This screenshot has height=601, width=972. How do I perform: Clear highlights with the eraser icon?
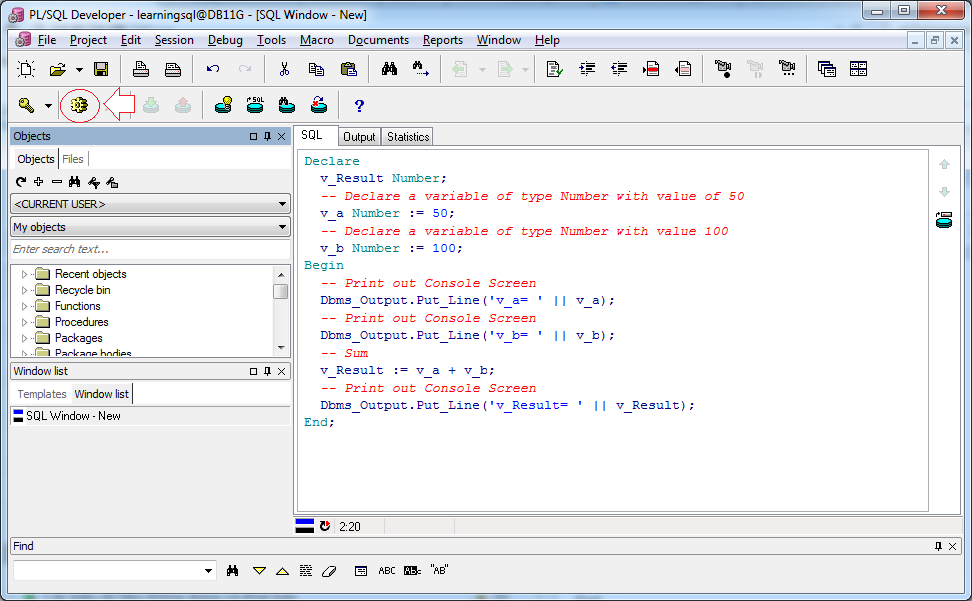pyautogui.click(x=329, y=571)
